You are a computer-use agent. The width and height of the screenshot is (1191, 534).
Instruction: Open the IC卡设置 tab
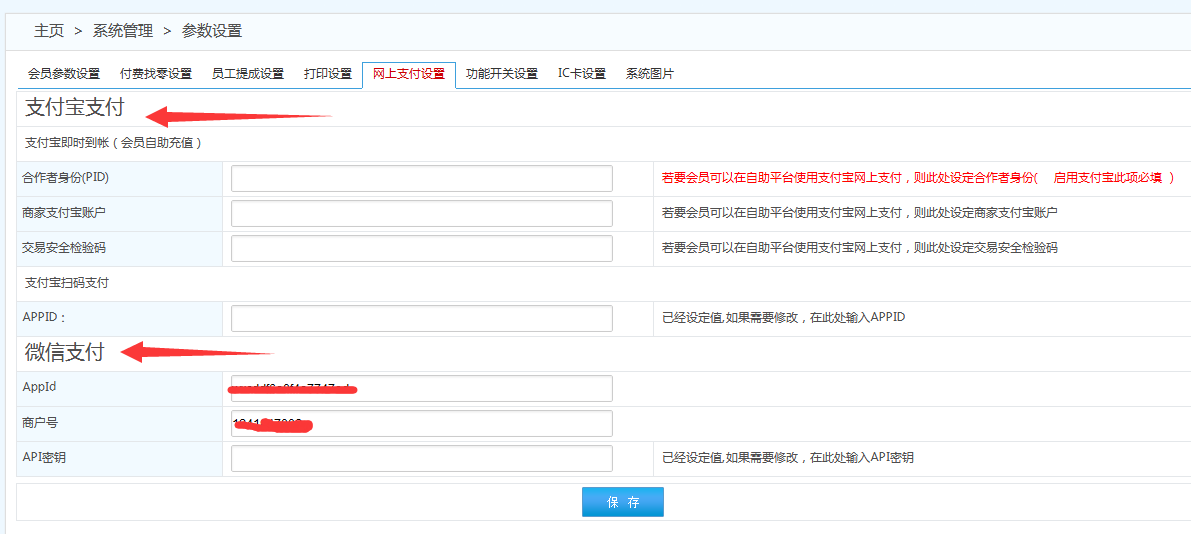[582, 74]
